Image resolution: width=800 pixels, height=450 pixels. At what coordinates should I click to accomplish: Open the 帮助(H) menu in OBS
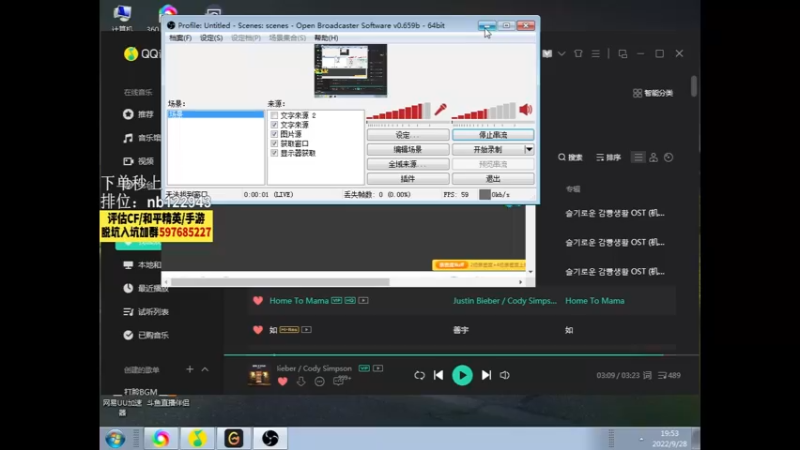(x=326, y=38)
